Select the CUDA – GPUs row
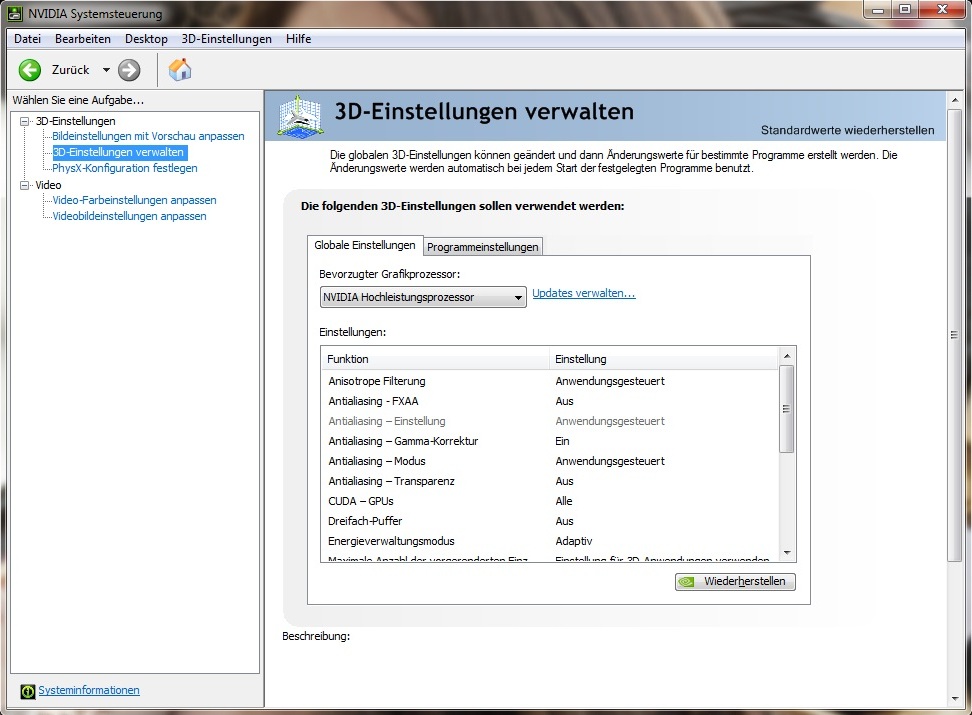 pos(549,501)
